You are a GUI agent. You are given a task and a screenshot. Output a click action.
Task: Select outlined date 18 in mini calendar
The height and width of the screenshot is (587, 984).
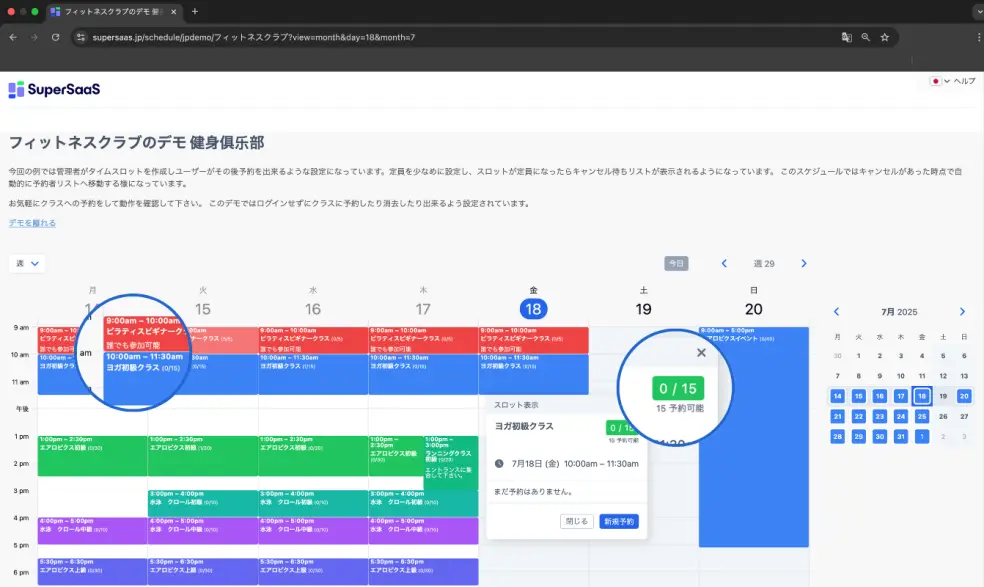click(x=922, y=396)
